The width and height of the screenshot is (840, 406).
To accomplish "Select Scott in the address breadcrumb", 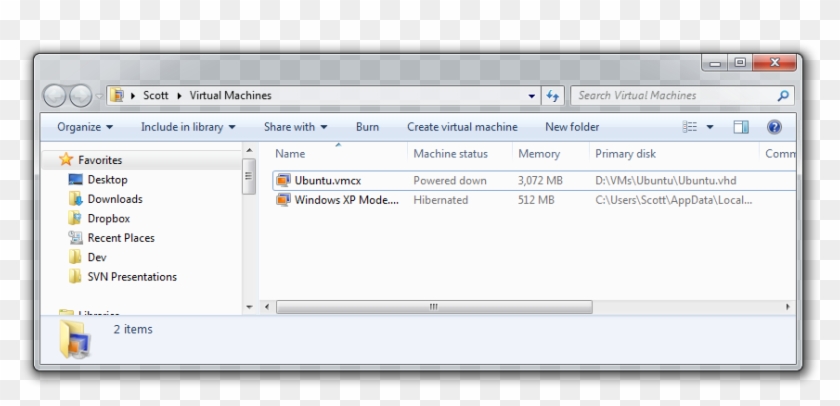I will (x=155, y=95).
